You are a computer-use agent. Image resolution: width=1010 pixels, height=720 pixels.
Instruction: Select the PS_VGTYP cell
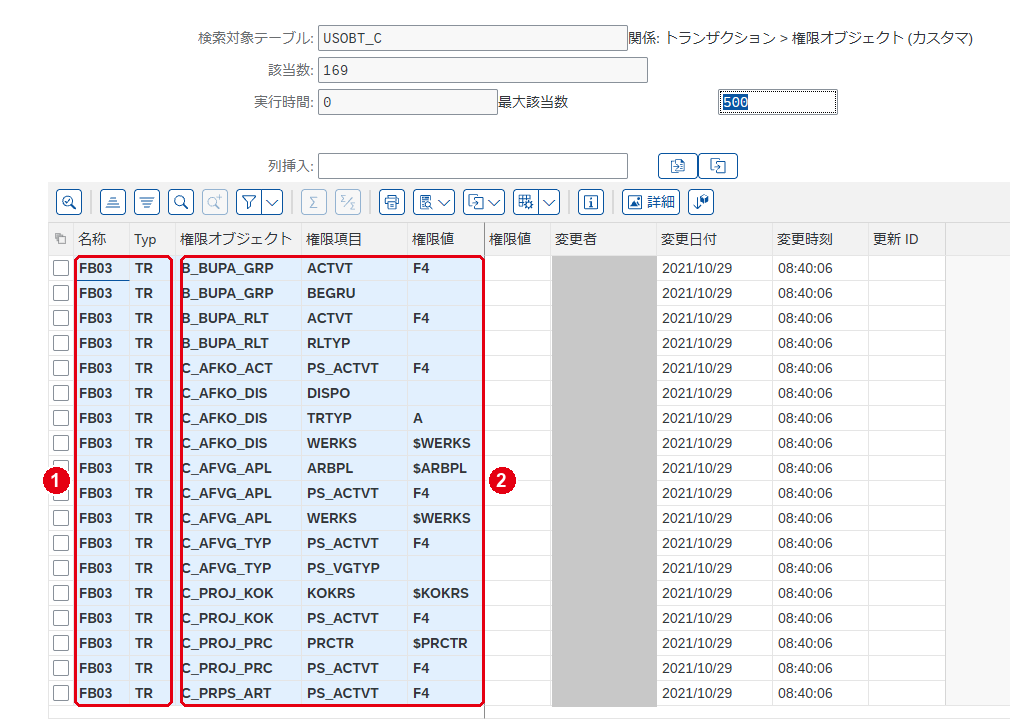354,568
